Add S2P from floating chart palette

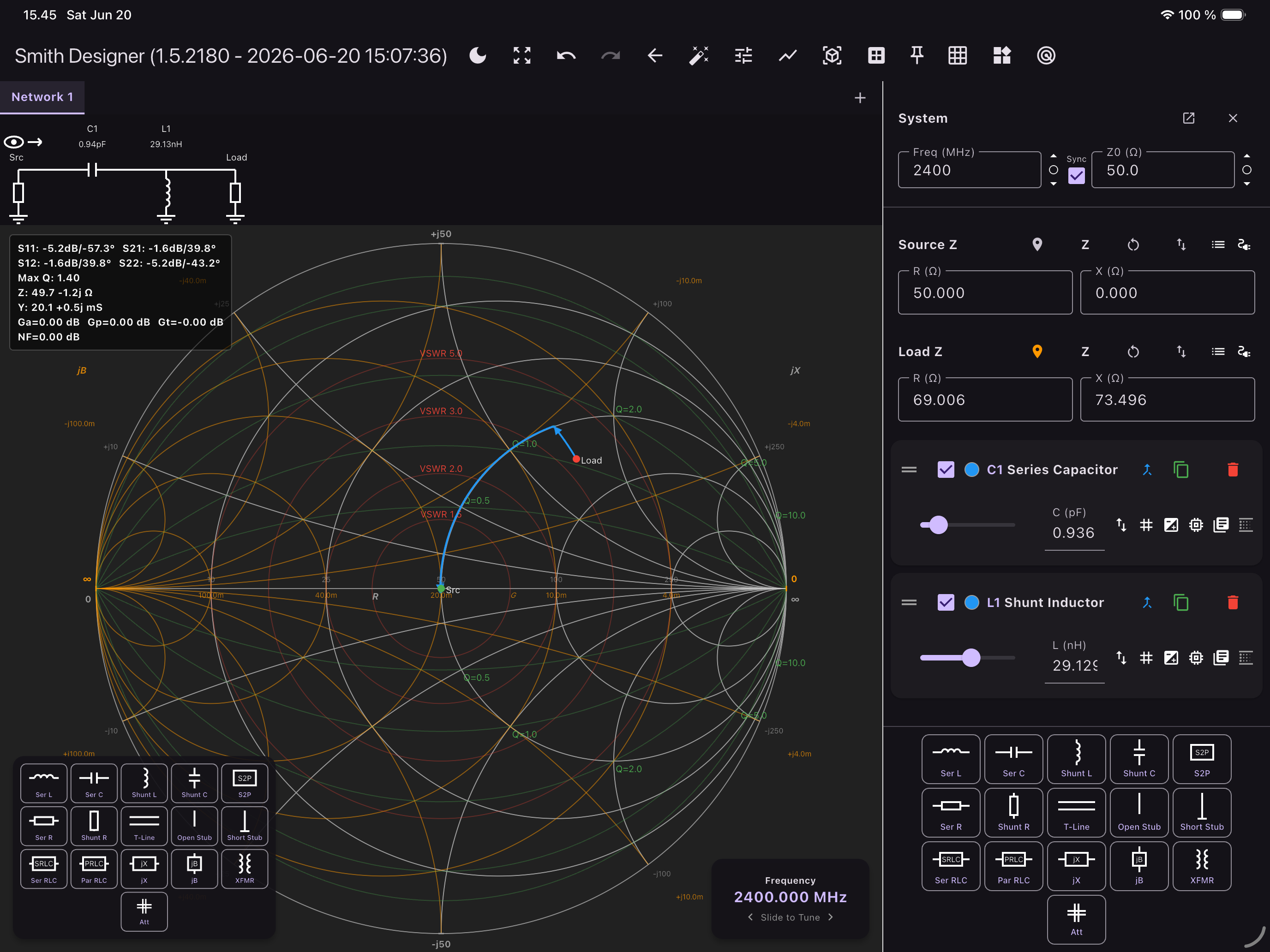pos(245,783)
